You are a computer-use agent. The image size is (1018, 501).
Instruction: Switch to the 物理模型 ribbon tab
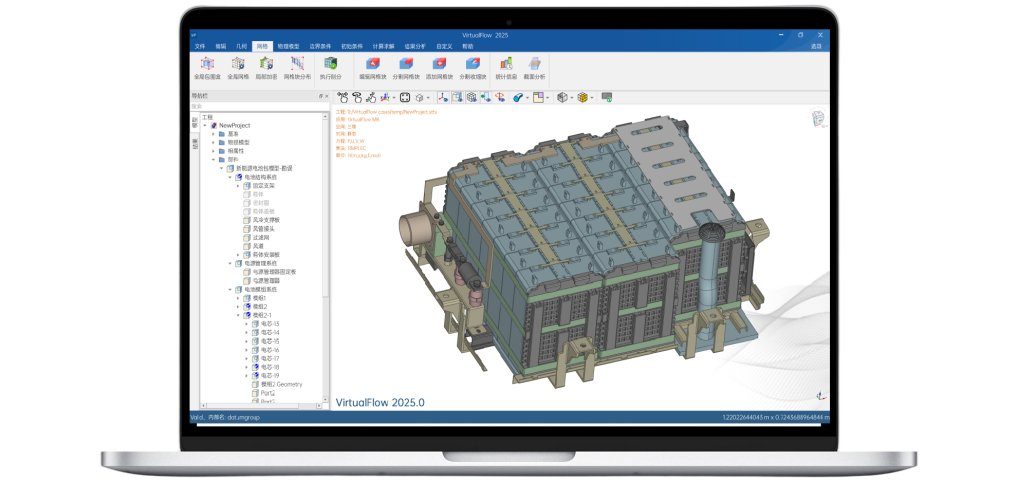[288, 46]
